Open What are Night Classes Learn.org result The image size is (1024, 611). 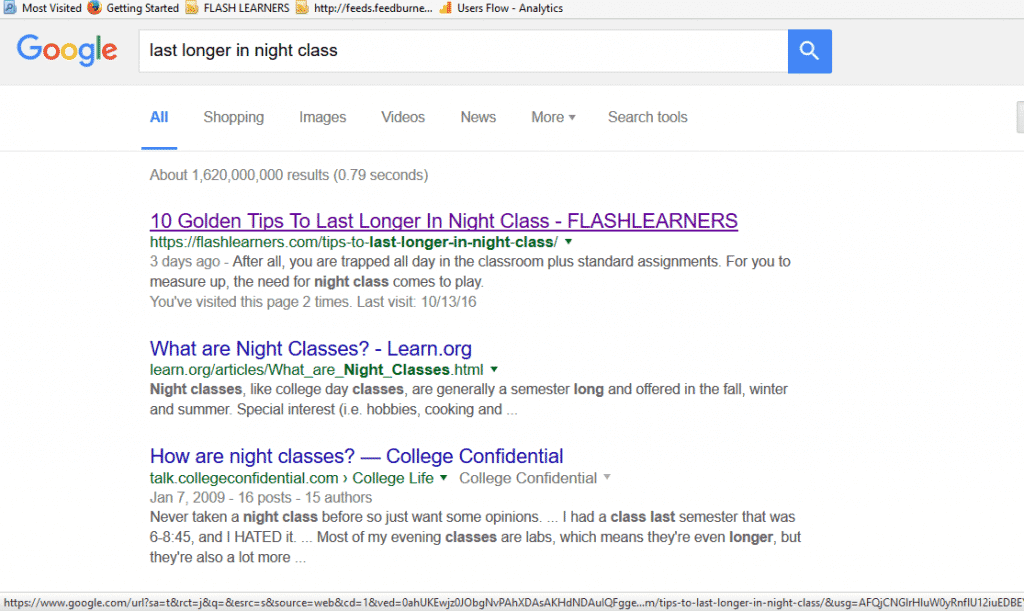311,349
